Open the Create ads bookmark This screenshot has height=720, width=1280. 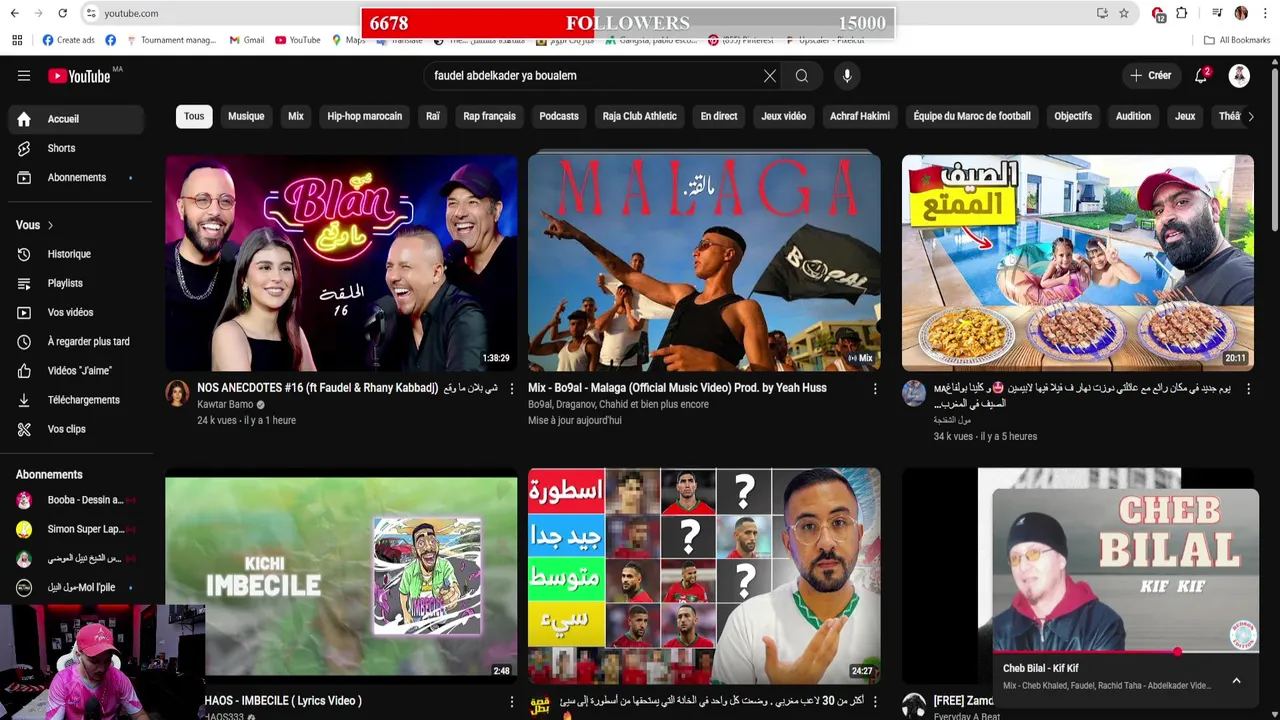[x=69, y=40]
